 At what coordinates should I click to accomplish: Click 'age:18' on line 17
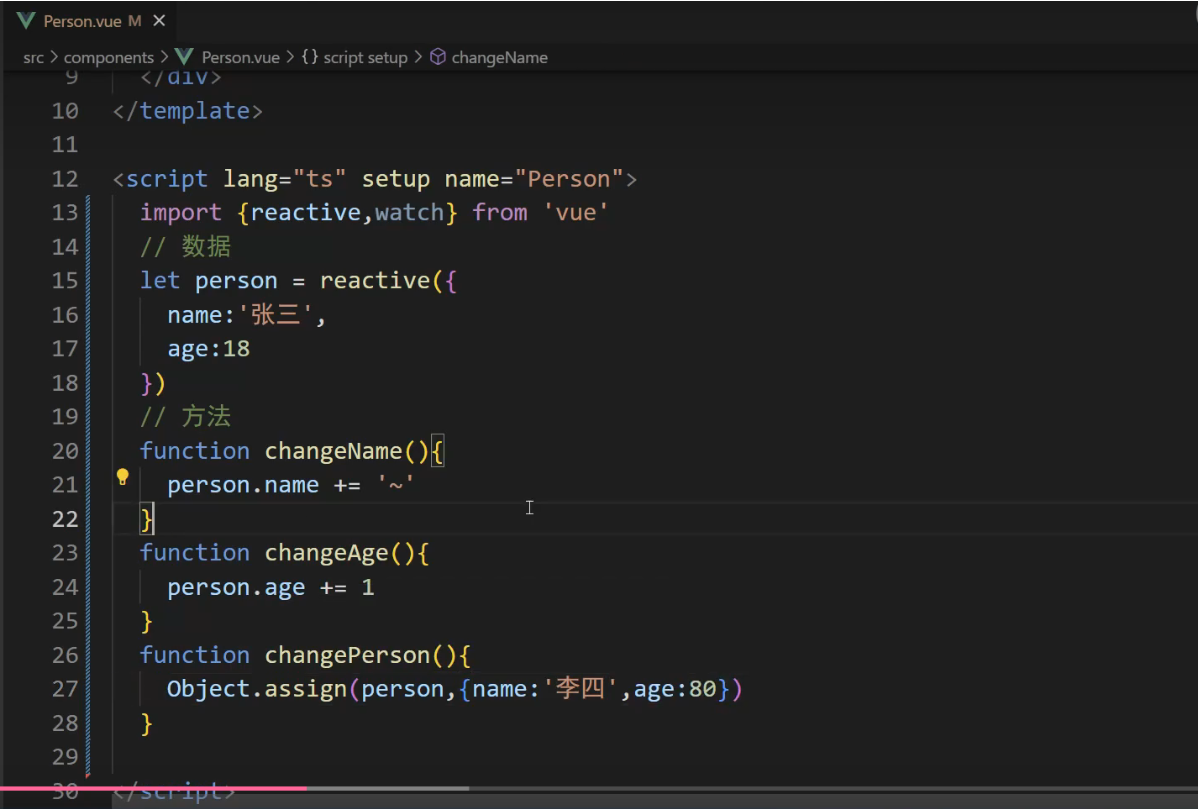pos(209,349)
